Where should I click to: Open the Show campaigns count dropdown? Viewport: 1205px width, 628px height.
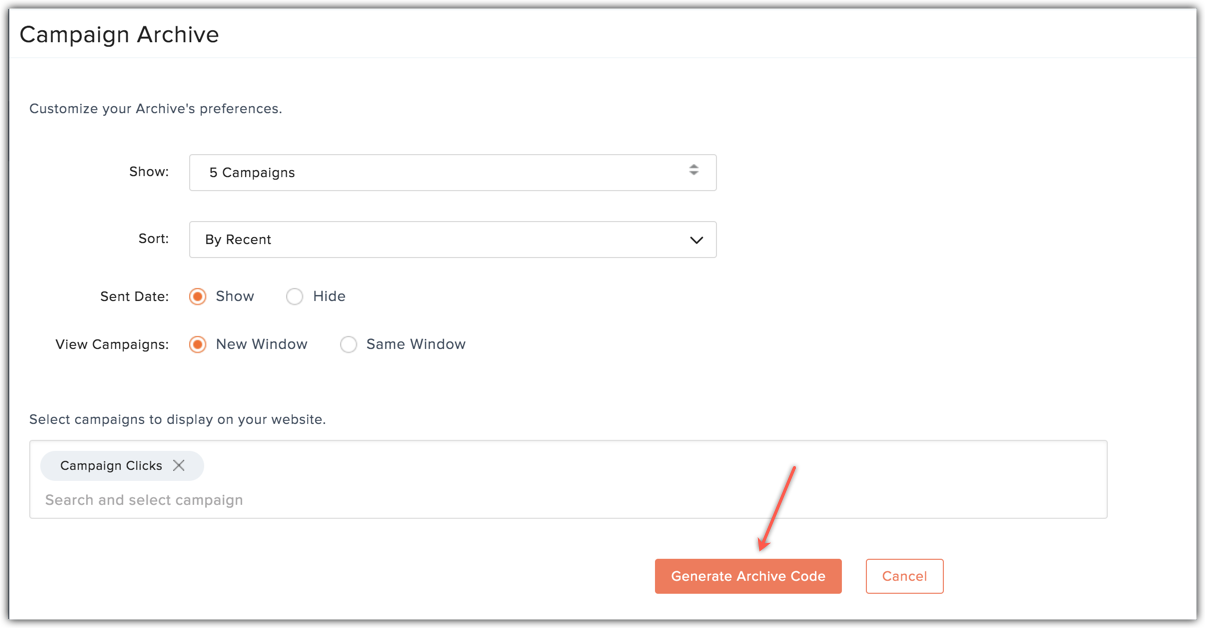(452, 172)
